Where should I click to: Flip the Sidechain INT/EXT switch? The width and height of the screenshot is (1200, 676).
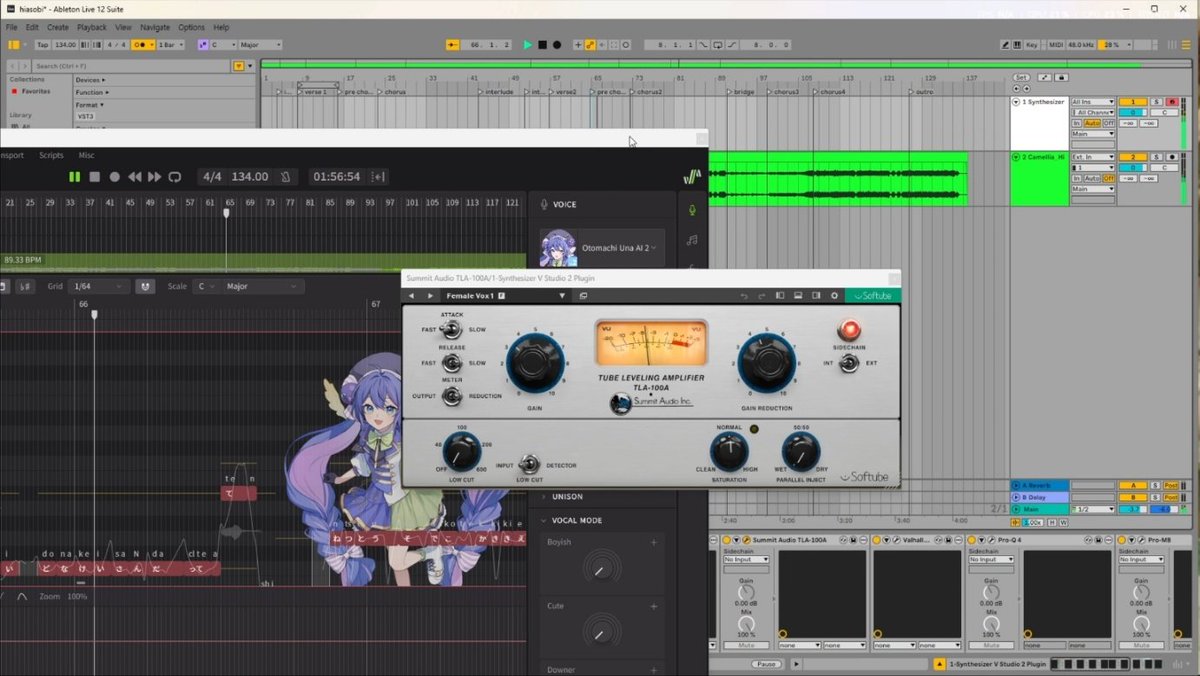(x=849, y=363)
